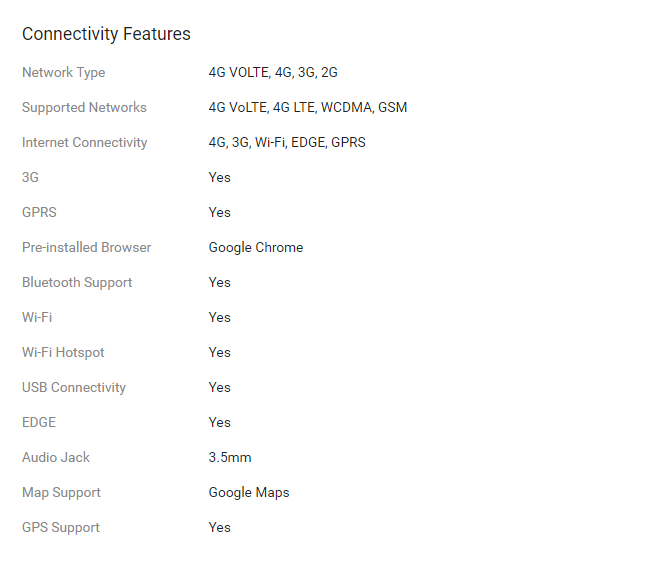
Task: Click the GPS Support label
Action: (x=61, y=528)
